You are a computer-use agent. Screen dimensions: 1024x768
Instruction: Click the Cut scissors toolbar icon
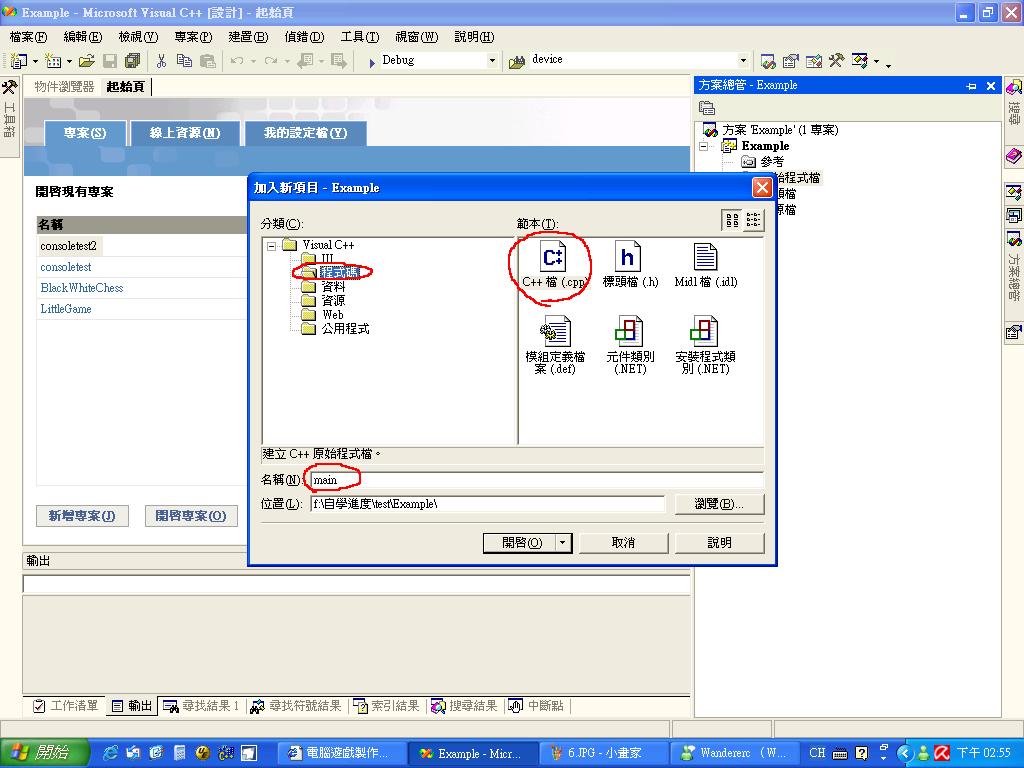(x=161, y=61)
